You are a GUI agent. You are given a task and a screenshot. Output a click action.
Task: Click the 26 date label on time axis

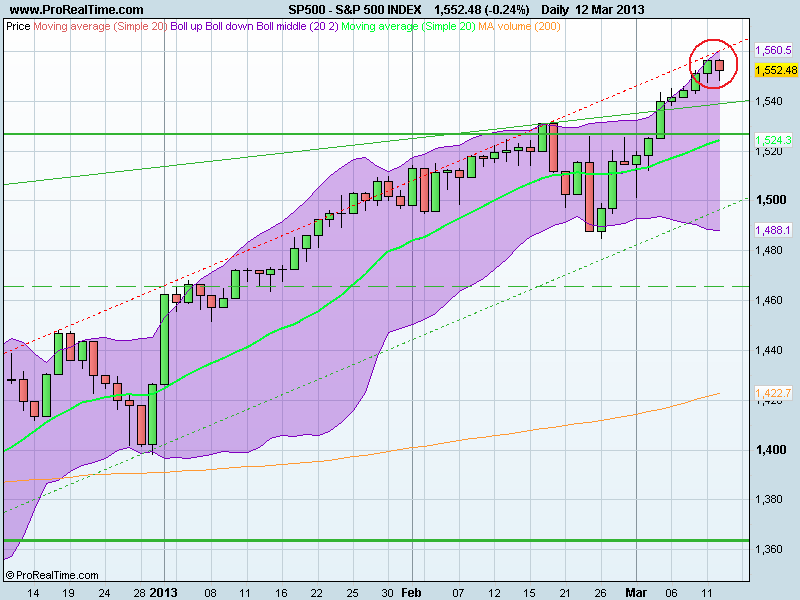point(601,593)
